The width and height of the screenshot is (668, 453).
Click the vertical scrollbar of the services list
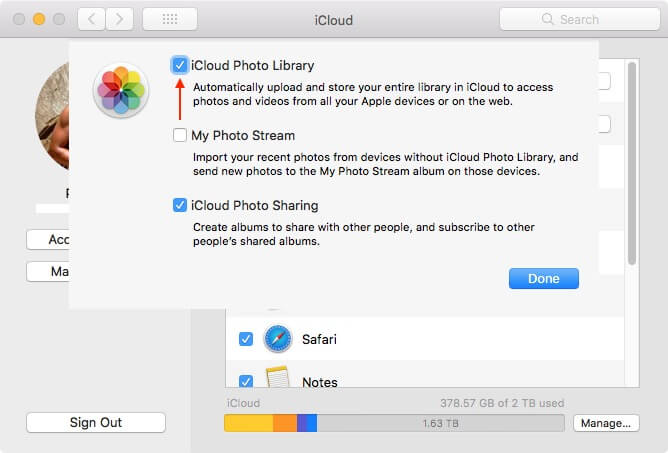(x=632, y=163)
